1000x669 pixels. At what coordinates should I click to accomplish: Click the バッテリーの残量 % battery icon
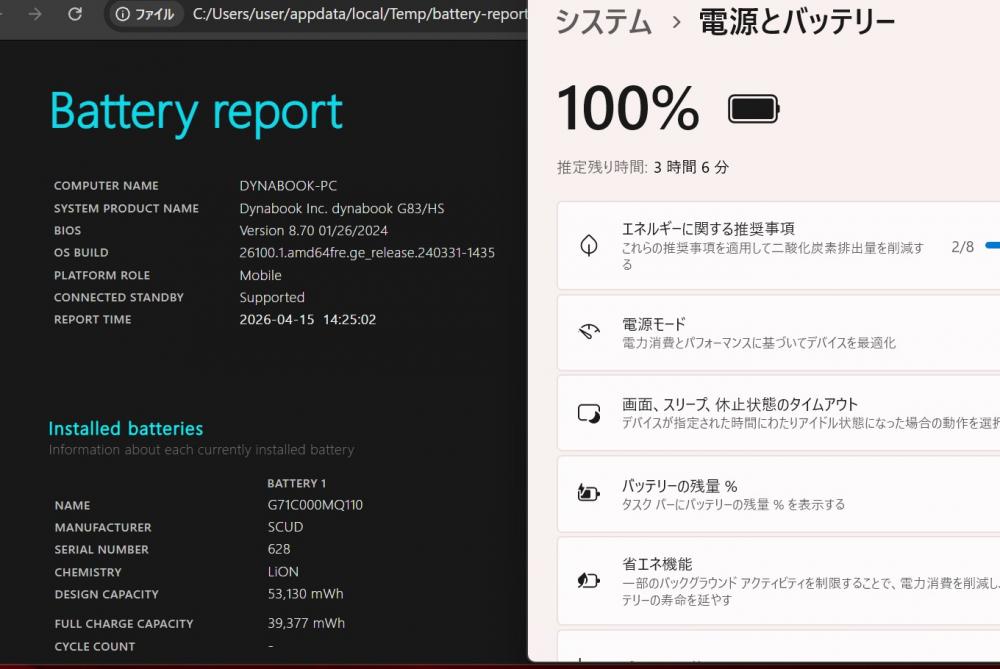[x=589, y=493]
